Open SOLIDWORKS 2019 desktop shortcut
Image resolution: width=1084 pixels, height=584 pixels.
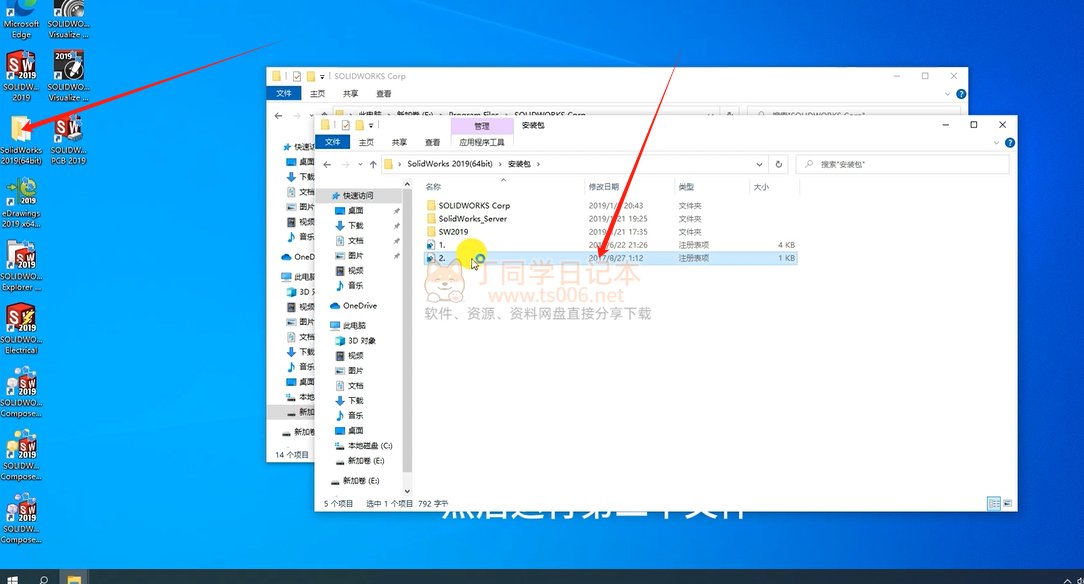click(21, 75)
